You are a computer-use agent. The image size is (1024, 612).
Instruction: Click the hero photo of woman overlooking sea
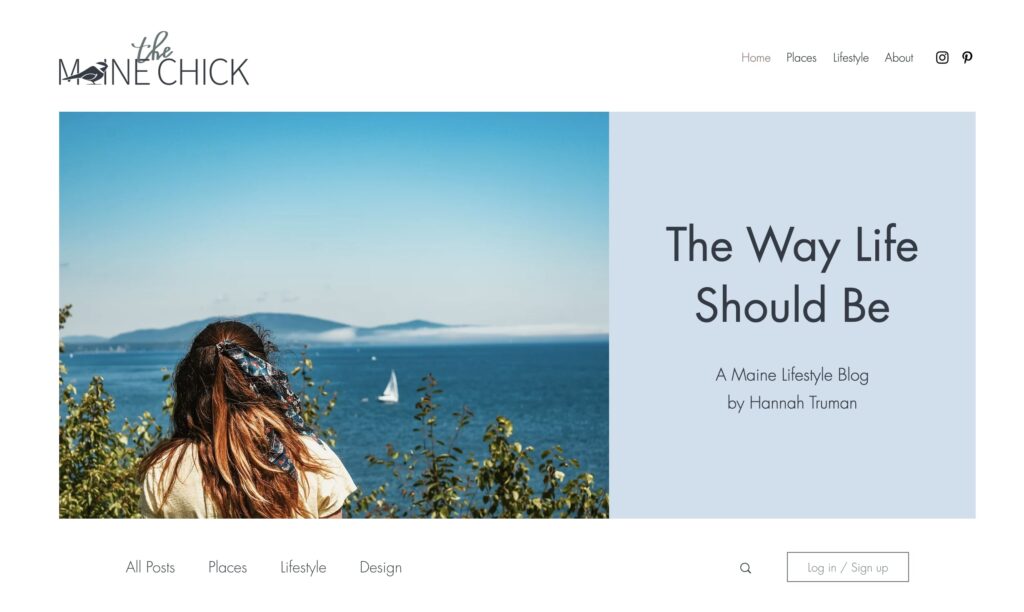pyautogui.click(x=334, y=315)
